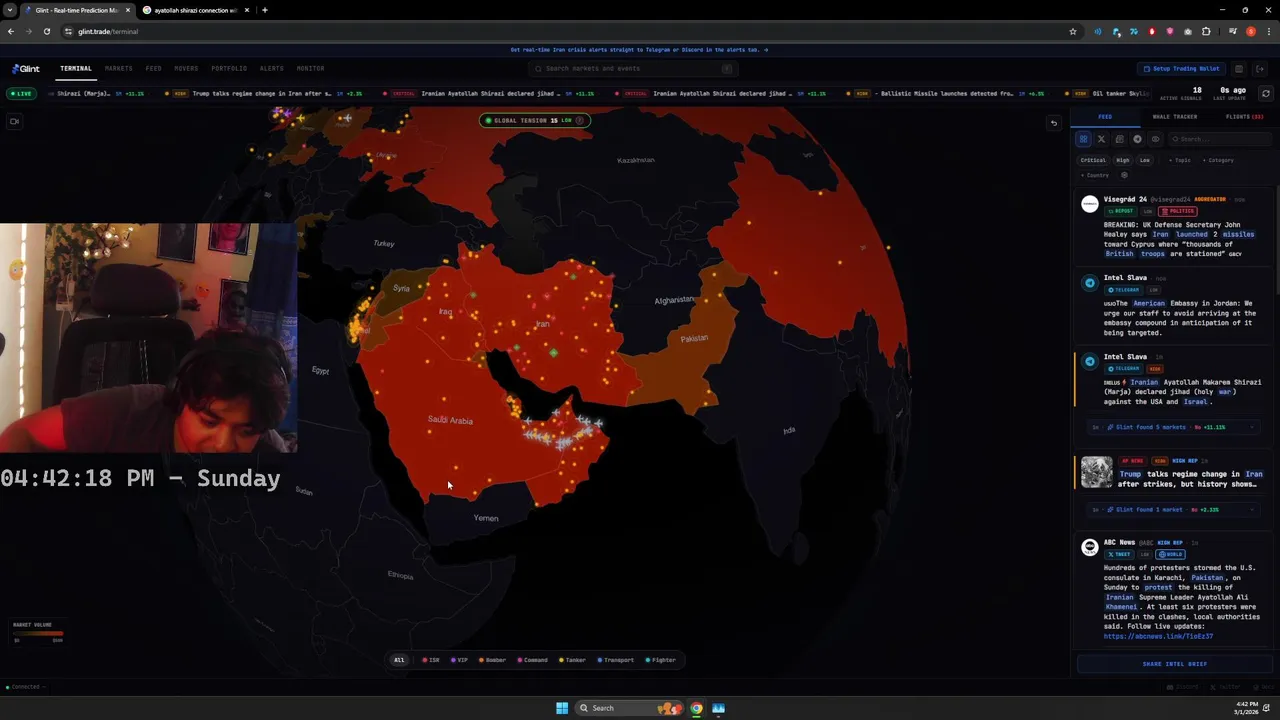Toggle Transport aircraft filter
Image resolution: width=1280 pixels, height=720 pixels.
tap(616, 660)
